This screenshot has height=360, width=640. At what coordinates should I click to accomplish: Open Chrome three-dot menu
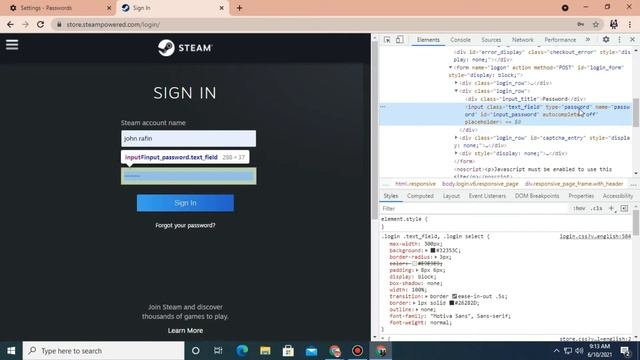coord(630,24)
